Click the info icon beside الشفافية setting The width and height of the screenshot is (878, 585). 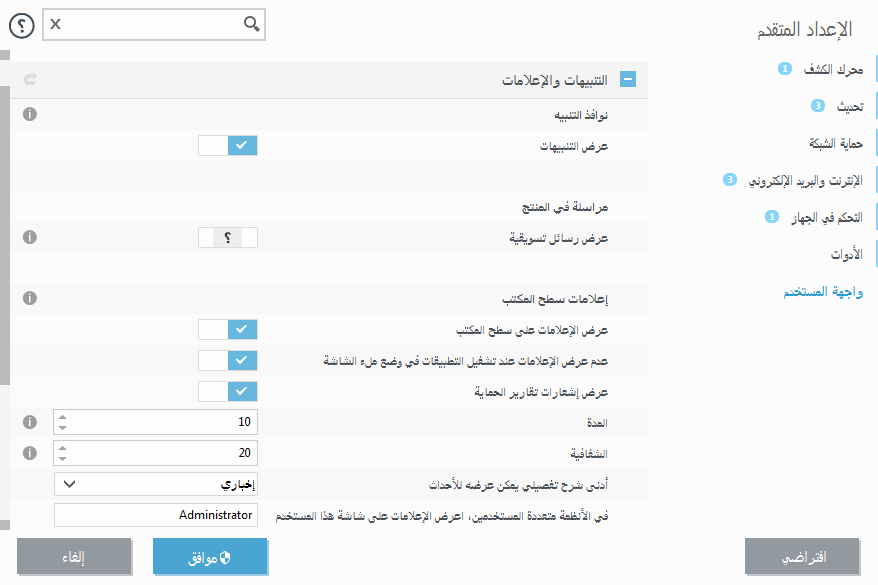tap(29, 452)
